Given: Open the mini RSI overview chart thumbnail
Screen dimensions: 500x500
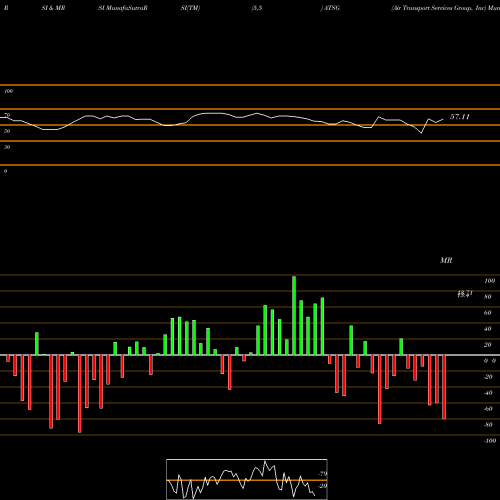Looking at the screenshot, I should click(247, 479).
